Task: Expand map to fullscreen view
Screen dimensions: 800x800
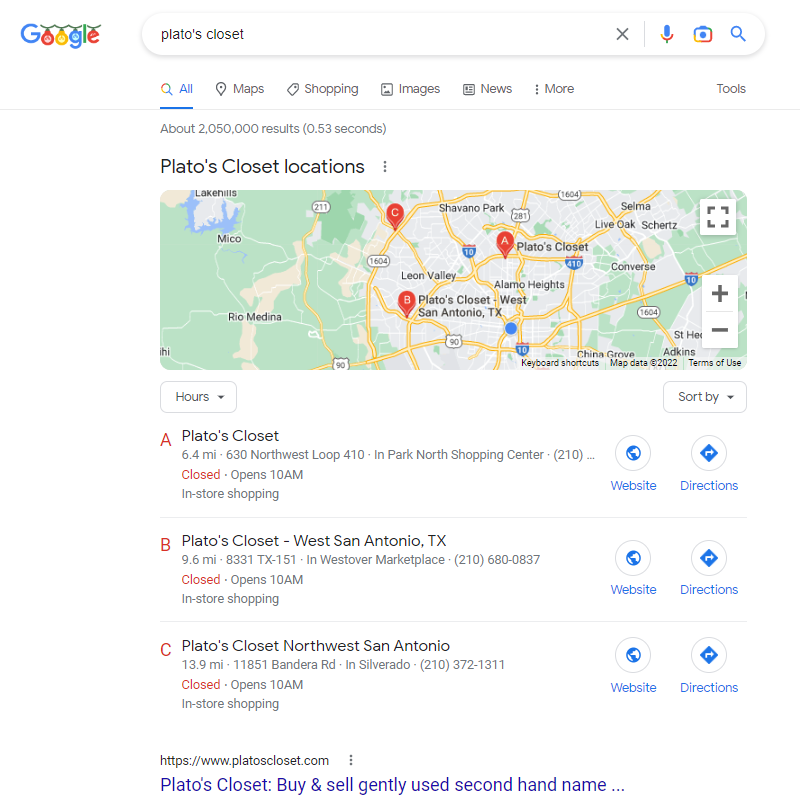Action: (718, 217)
